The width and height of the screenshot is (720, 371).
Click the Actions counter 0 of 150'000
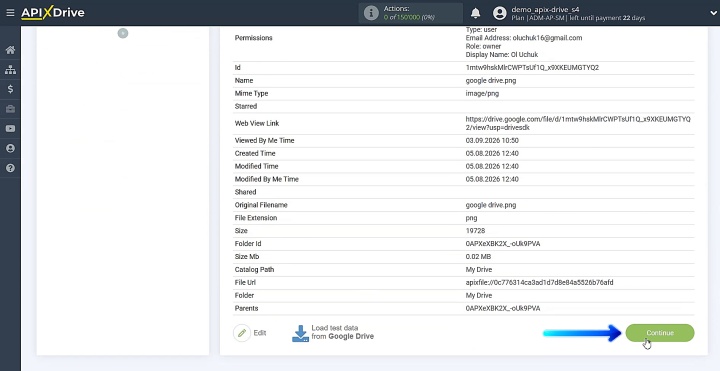[410, 17]
